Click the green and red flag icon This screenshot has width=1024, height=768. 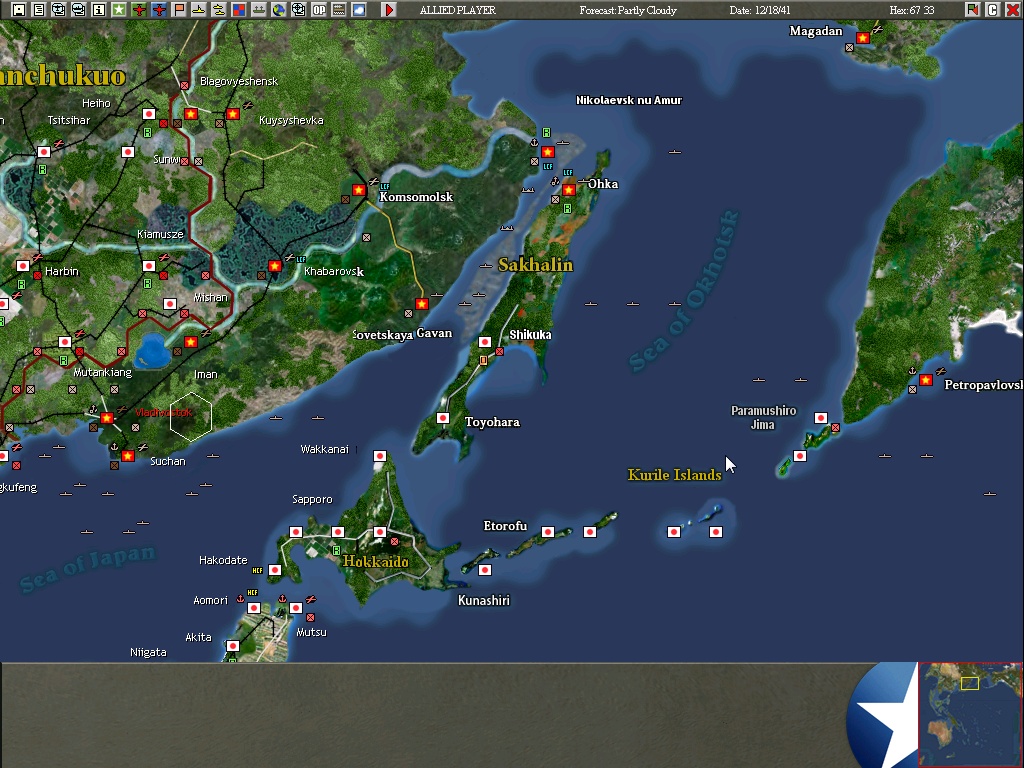coord(972,10)
